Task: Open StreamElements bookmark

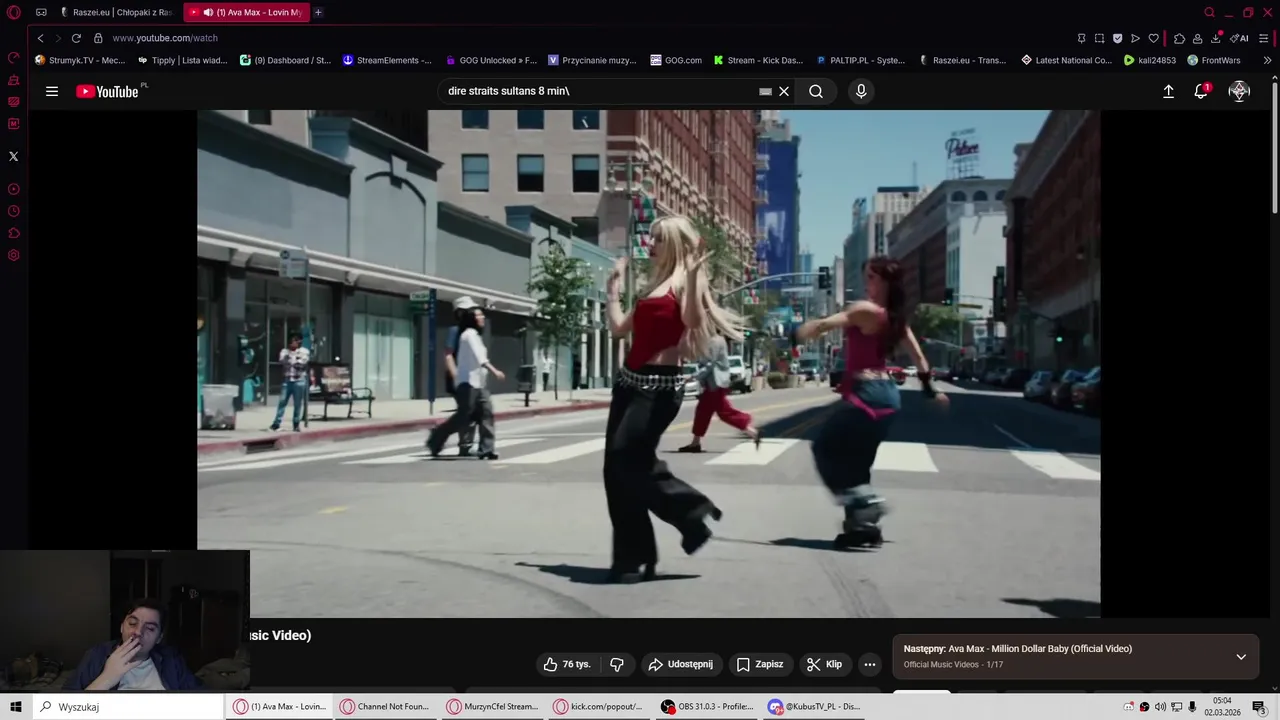Action: click(x=387, y=60)
